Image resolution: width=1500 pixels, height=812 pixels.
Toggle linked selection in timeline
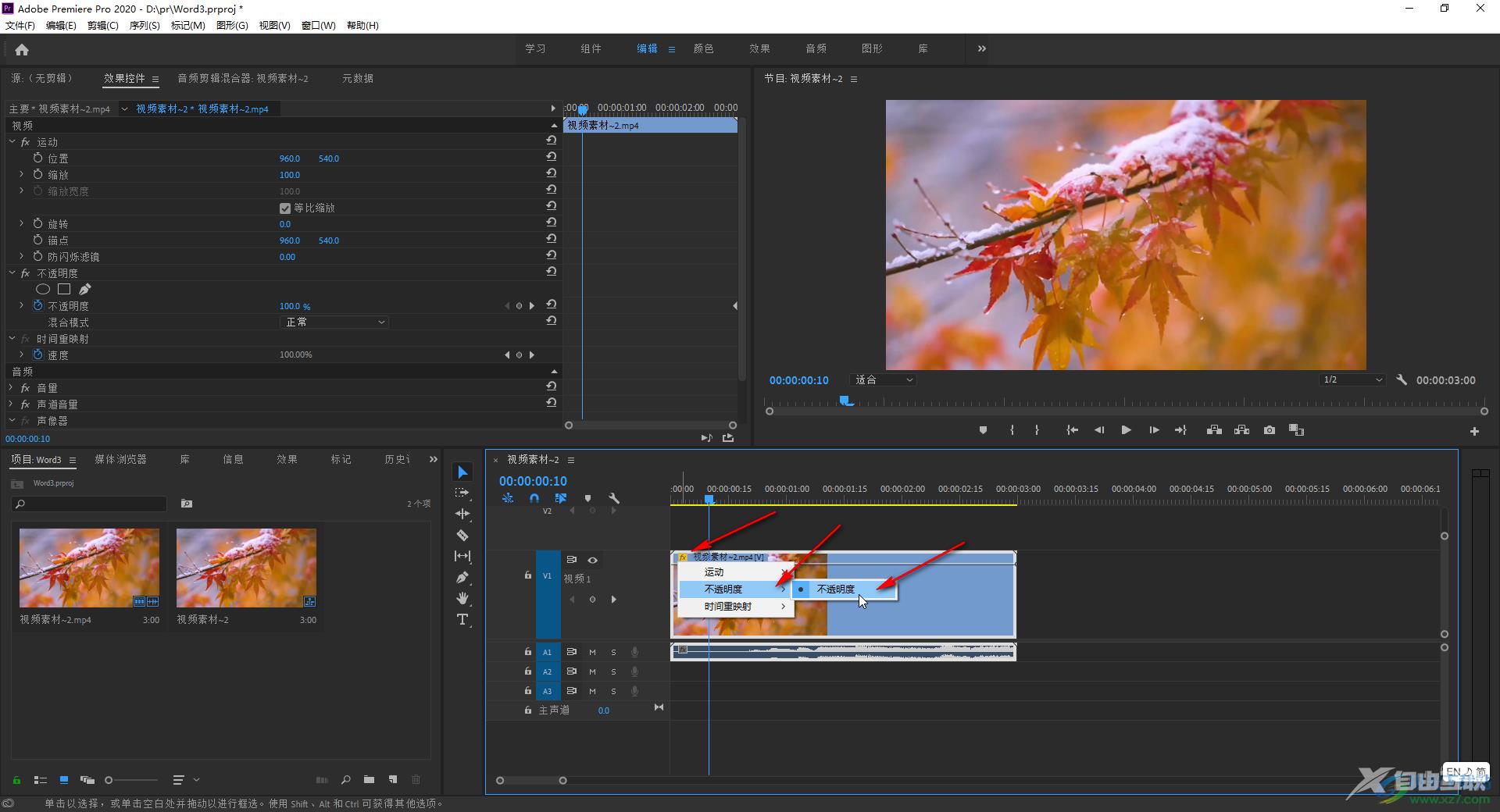pos(561,498)
